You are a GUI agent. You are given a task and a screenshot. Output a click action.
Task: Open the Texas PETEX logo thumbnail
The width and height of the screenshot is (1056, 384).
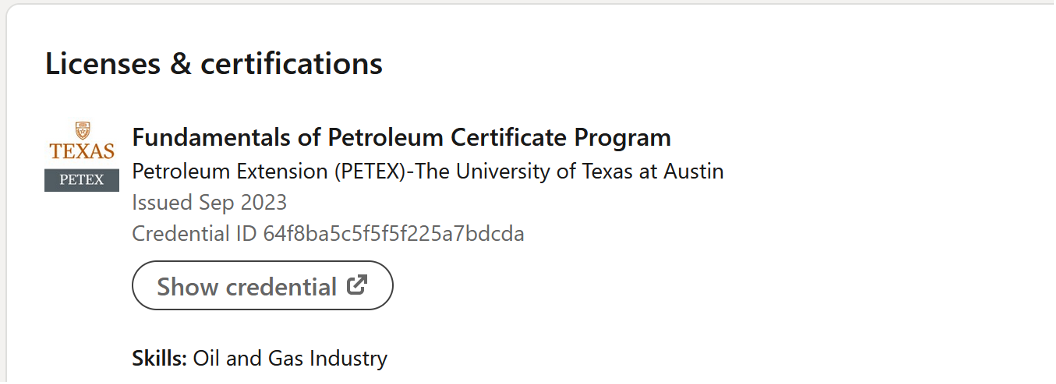pyautogui.click(x=81, y=156)
